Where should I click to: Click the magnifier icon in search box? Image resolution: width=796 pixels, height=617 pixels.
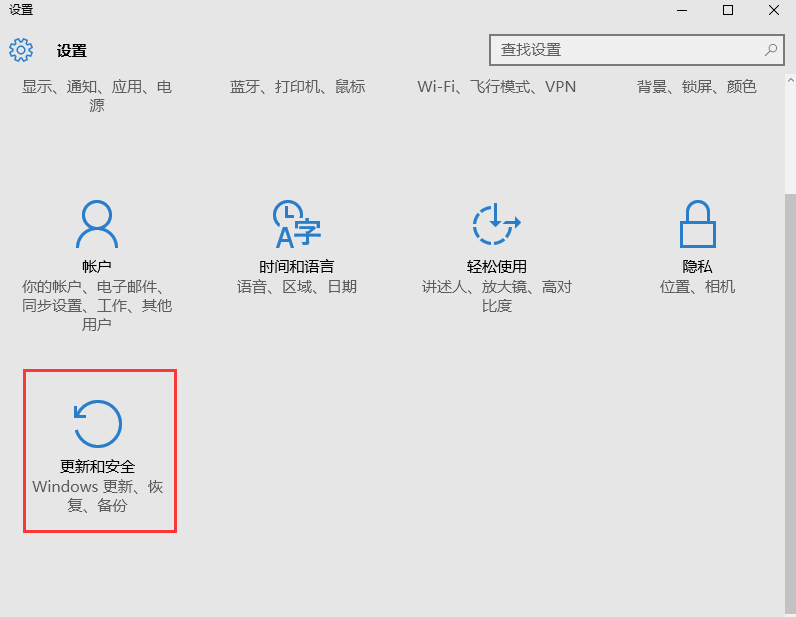(x=771, y=49)
